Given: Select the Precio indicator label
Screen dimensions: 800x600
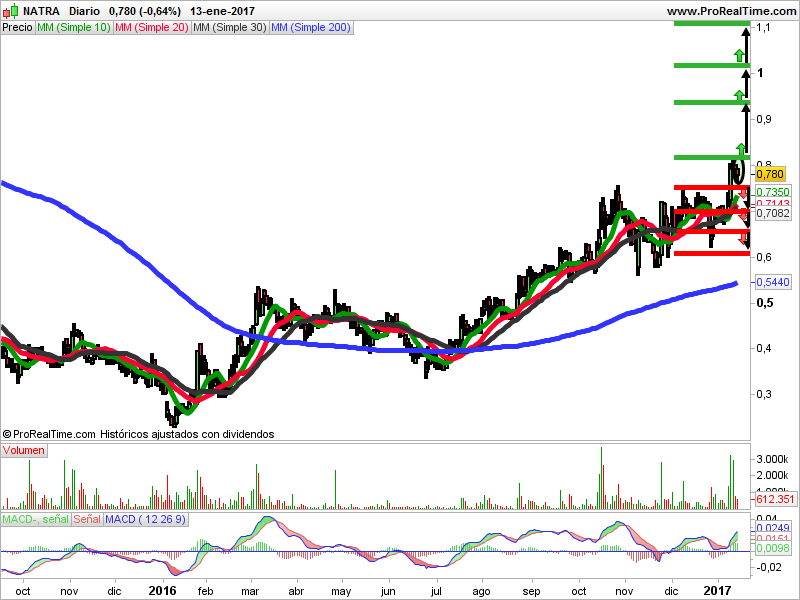Looking at the screenshot, I should tap(17, 28).
